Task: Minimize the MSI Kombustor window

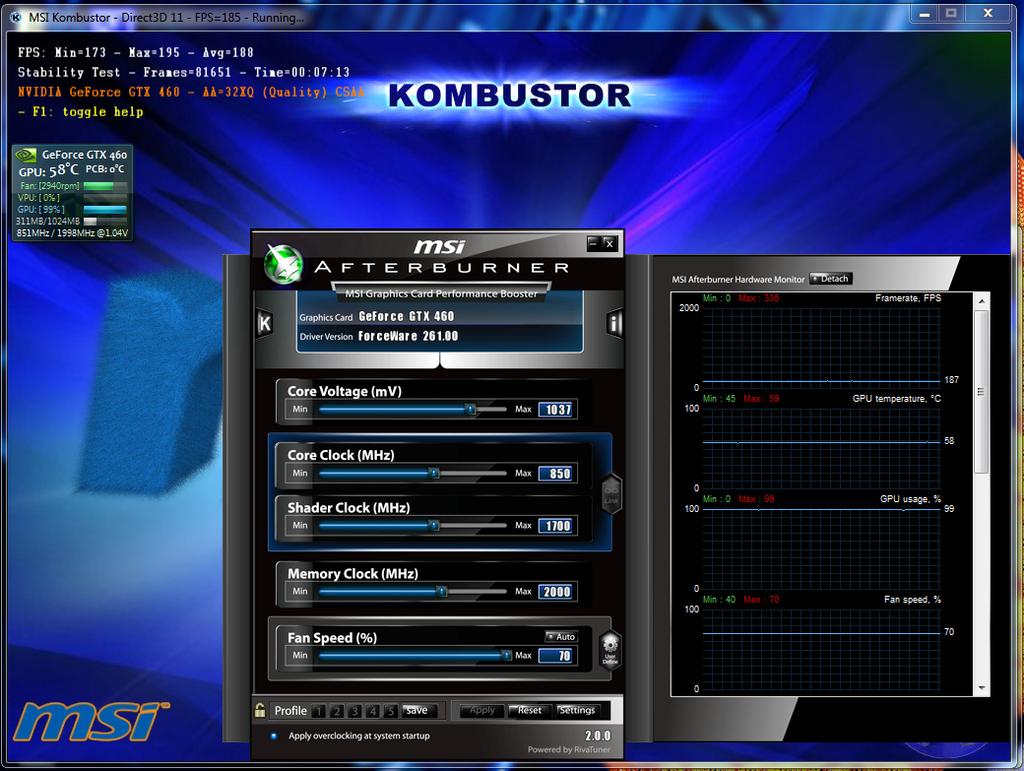Action: coord(925,14)
